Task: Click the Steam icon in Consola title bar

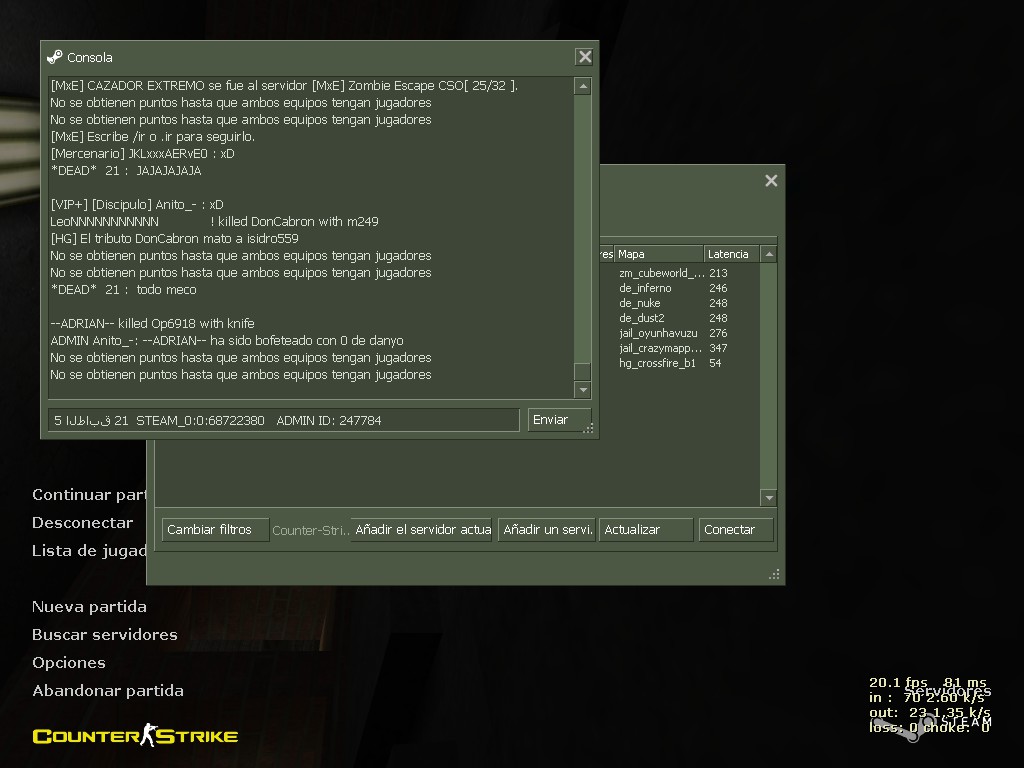Action: [x=55, y=57]
